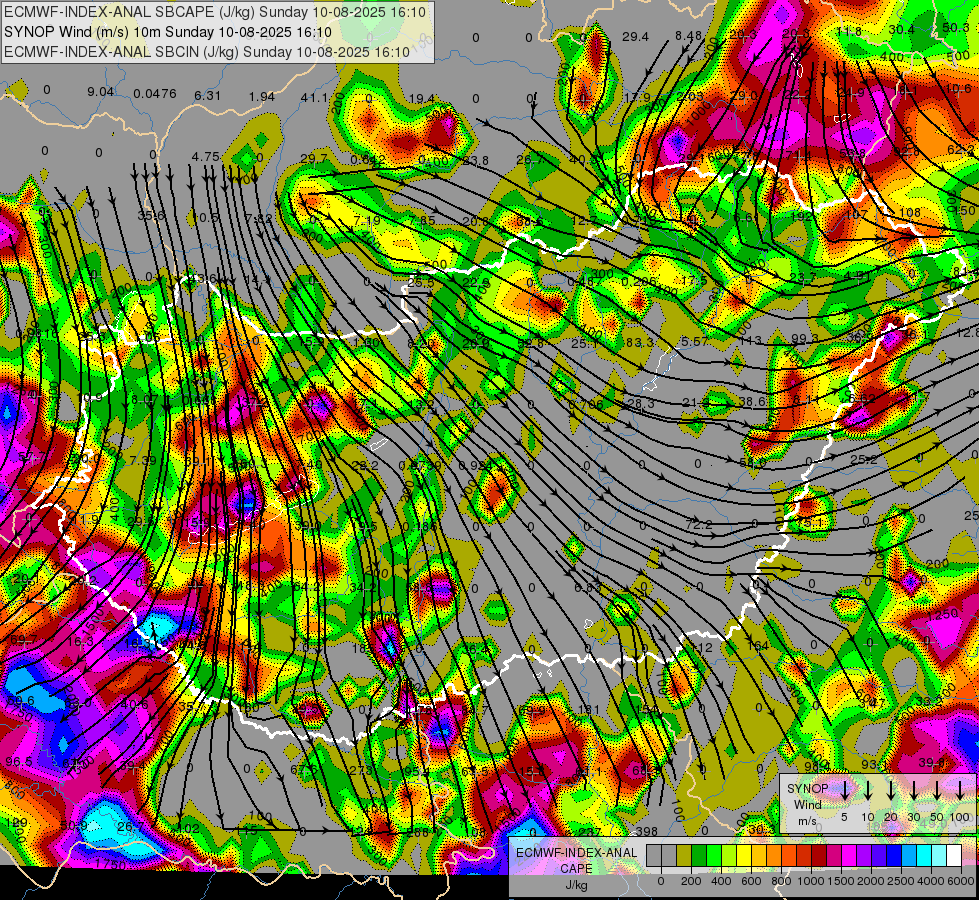
Task: Click the '1000' tick label on the CAPE scale
Action: [811, 881]
